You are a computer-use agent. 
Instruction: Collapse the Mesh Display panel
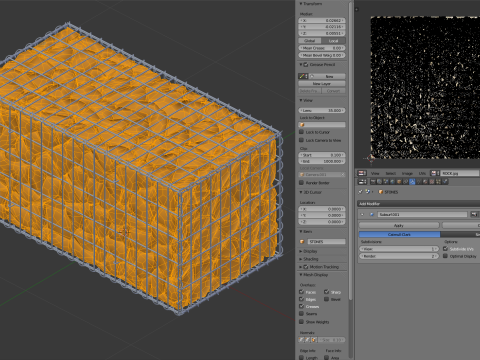pos(301,275)
